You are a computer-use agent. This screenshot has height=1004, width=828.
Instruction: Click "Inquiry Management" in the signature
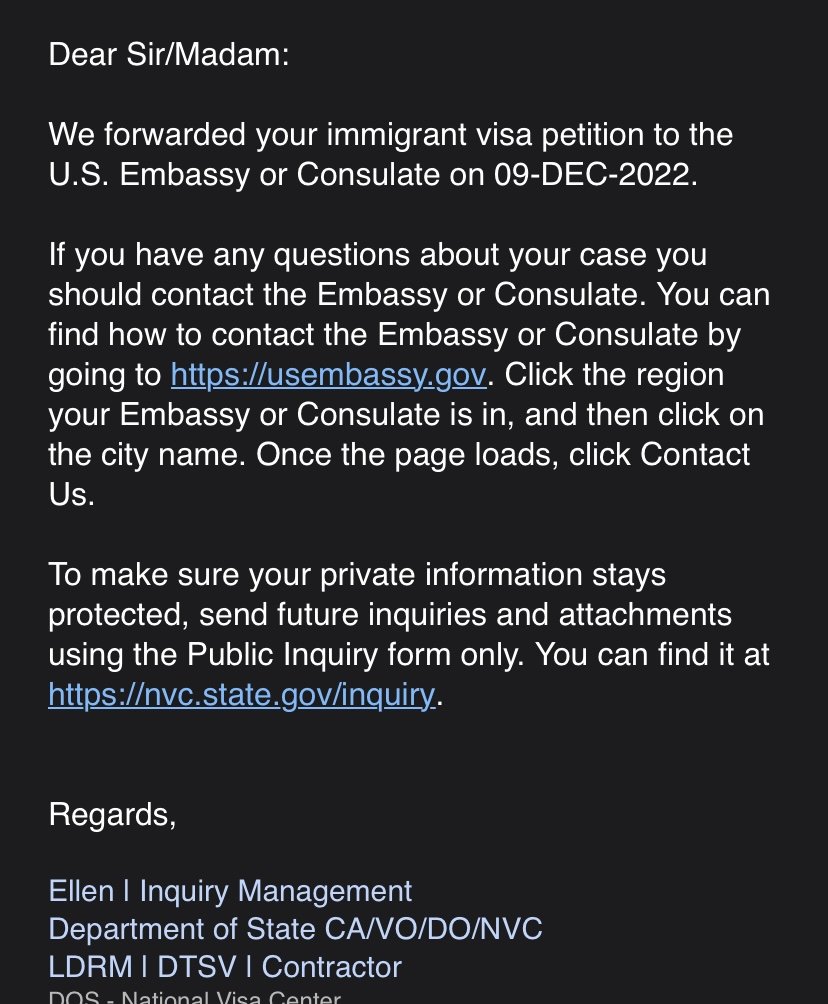275,891
